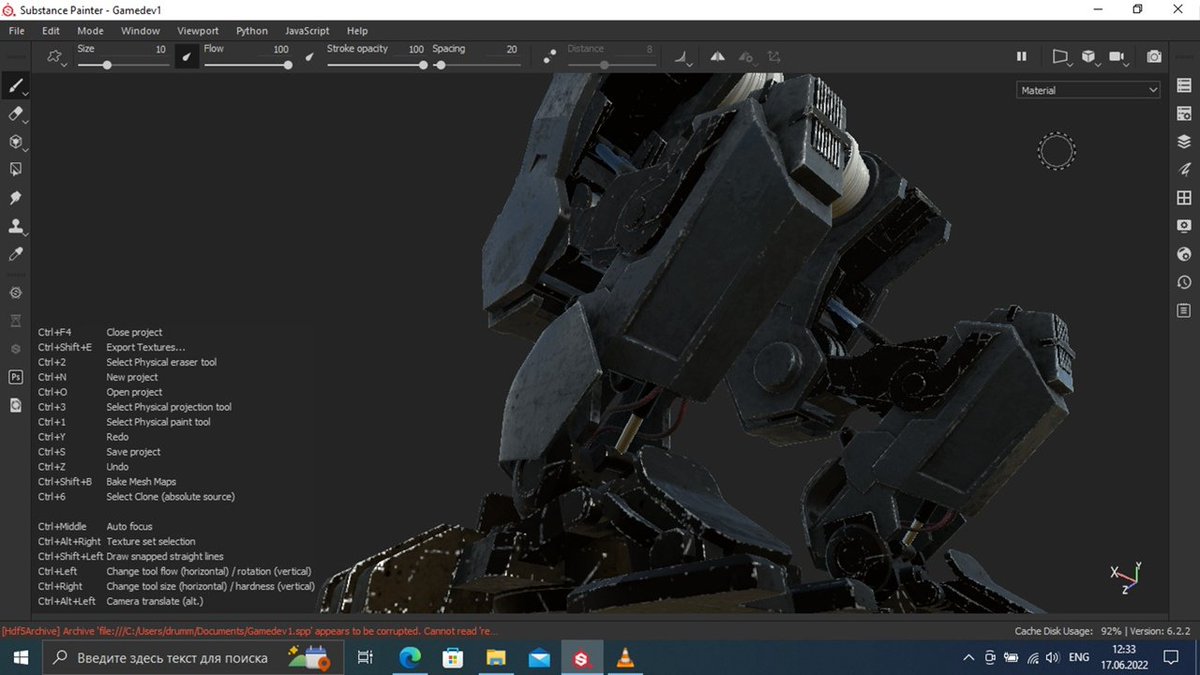Toggle size pen pressure button
This screenshot has height=675, width=1200.
187,57
